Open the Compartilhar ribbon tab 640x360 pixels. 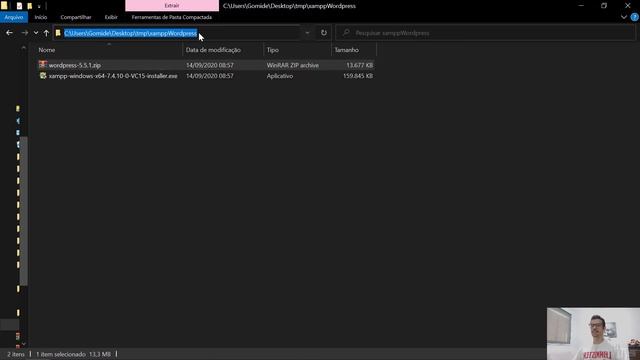coord(76,17)
